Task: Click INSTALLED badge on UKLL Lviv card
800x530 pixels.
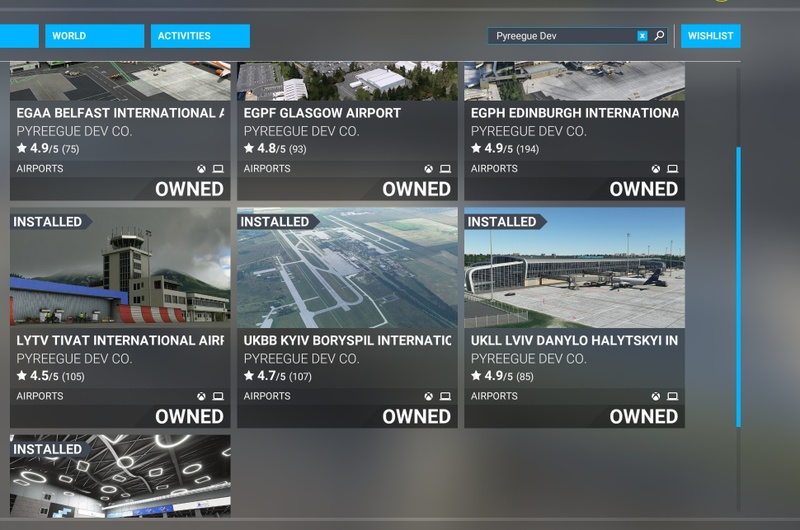Action: click(504, 222)
